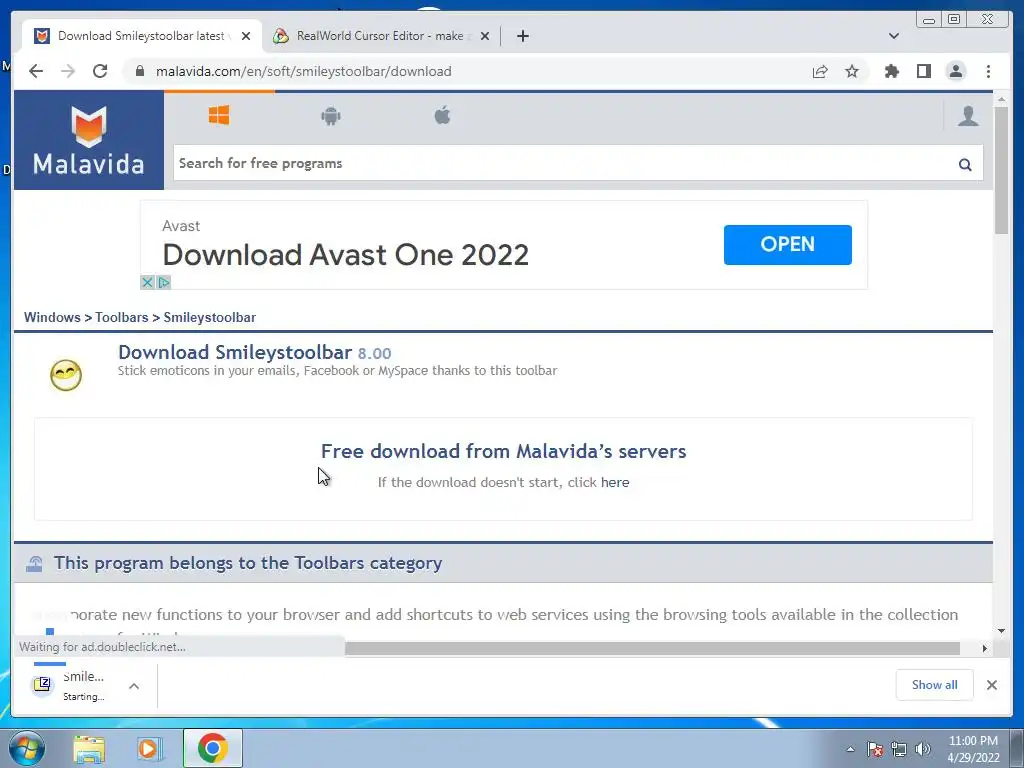Go back to the previous page
The width and height of the screenshot is (1024, 768).
36,71
